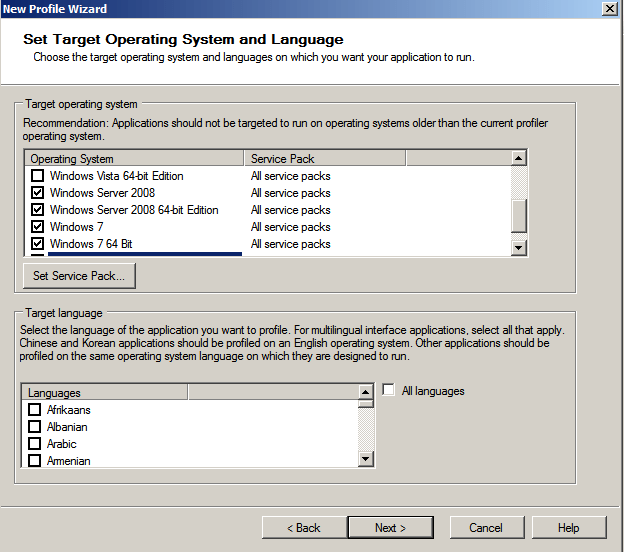The height and width of the screenshot is (552, 624).
Task: Click the operating system list scroll-up arrow
Action: pyautogui.click(x=519, y=158)
